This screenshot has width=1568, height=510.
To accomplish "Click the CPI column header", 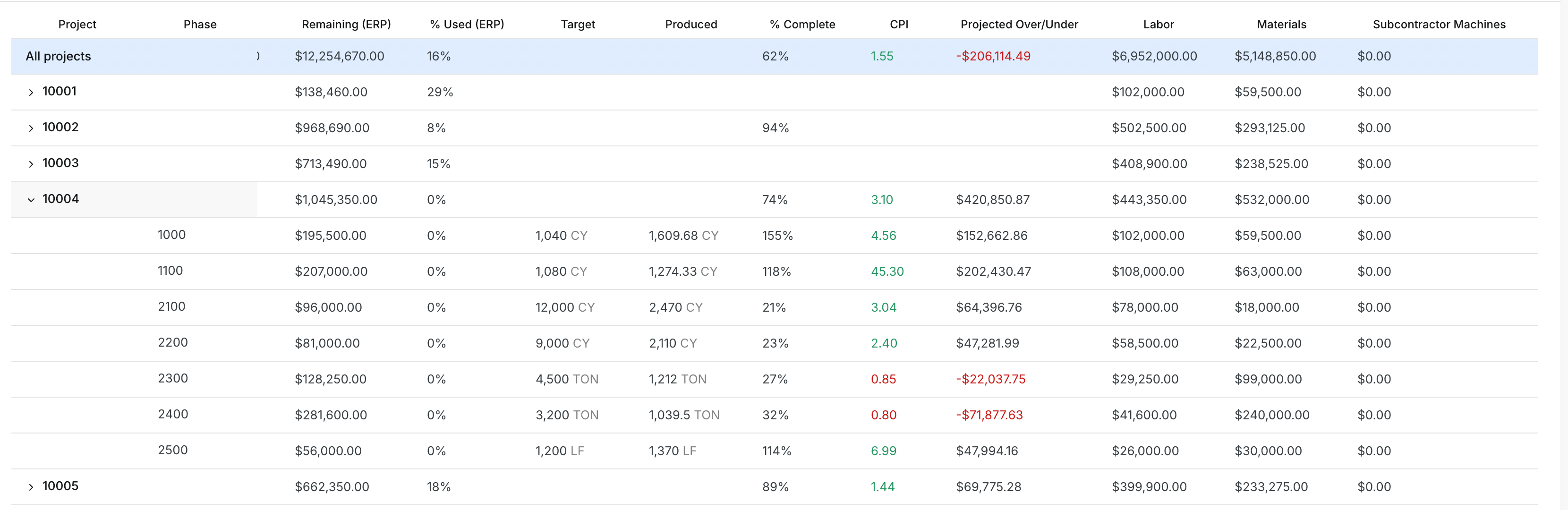I will click(899, 25).
